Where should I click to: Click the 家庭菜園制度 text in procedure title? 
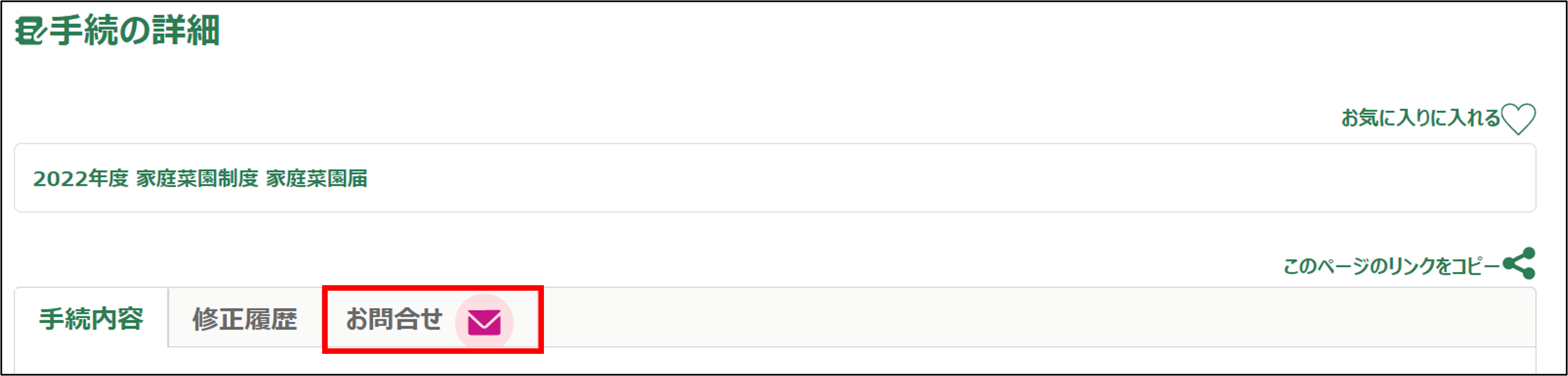tap(197, 178)
